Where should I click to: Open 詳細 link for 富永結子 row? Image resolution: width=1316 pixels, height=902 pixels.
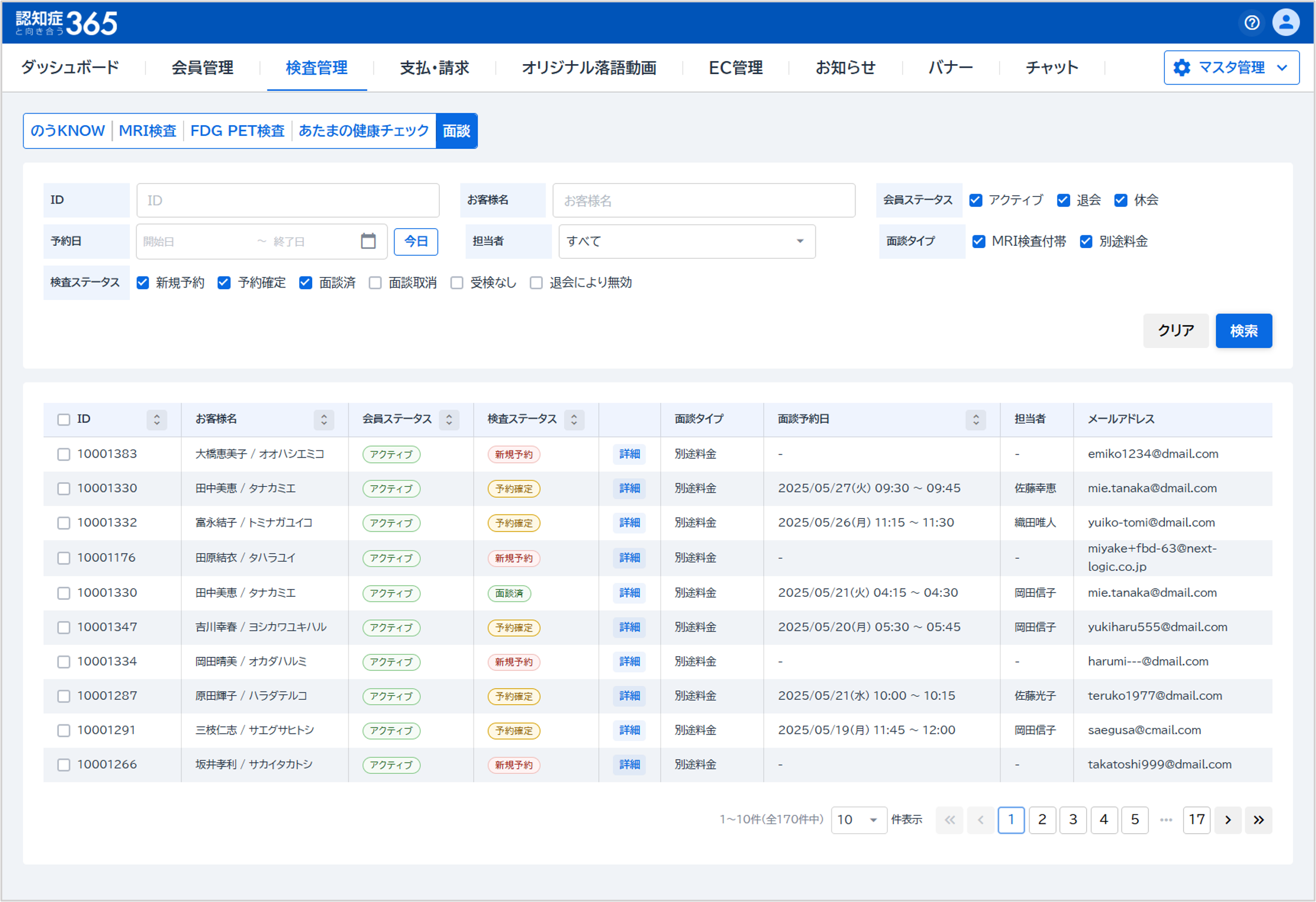pos(629,523)
